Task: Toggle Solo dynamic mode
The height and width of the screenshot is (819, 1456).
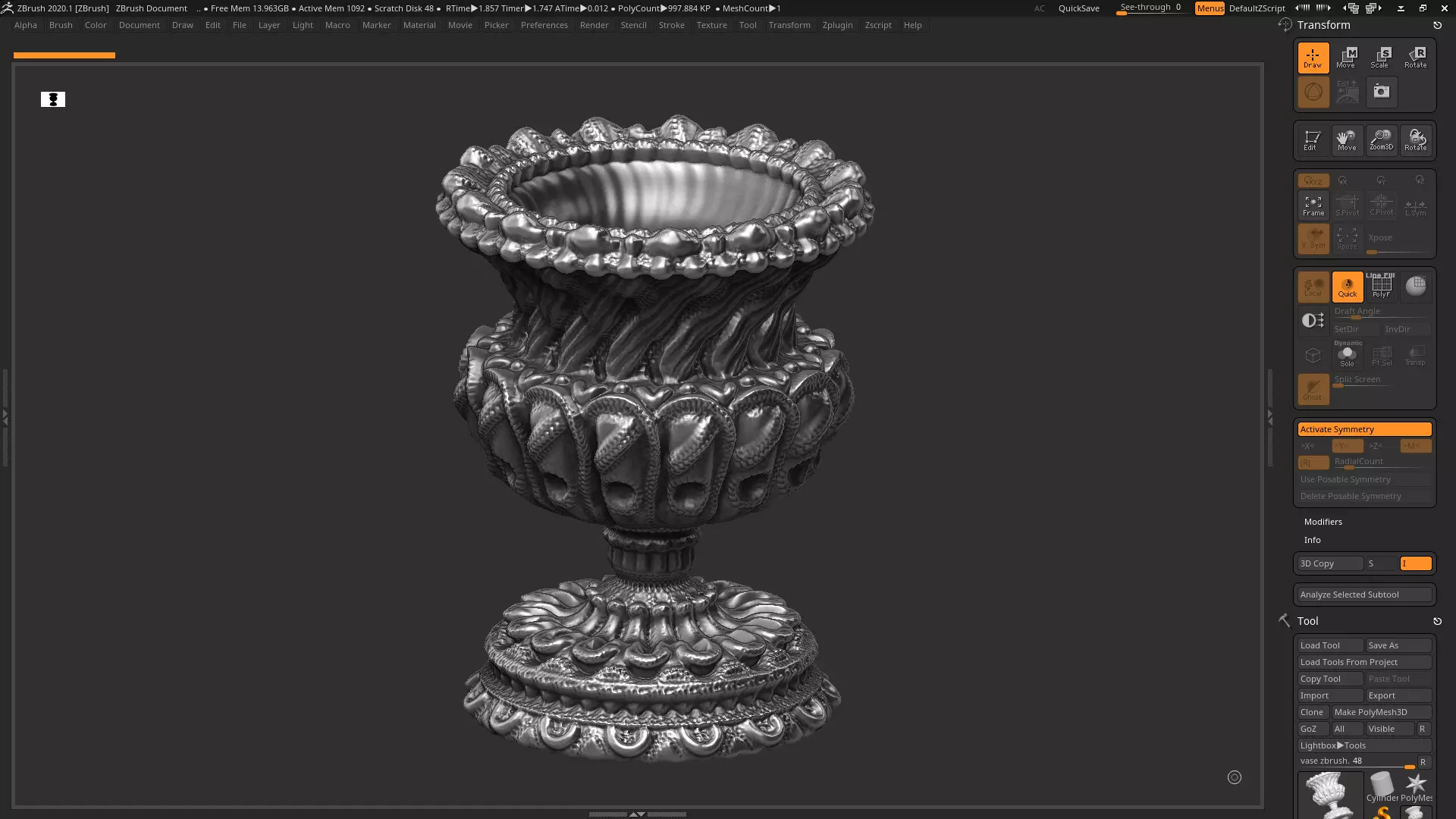Action: click(x=1348, y=355)
